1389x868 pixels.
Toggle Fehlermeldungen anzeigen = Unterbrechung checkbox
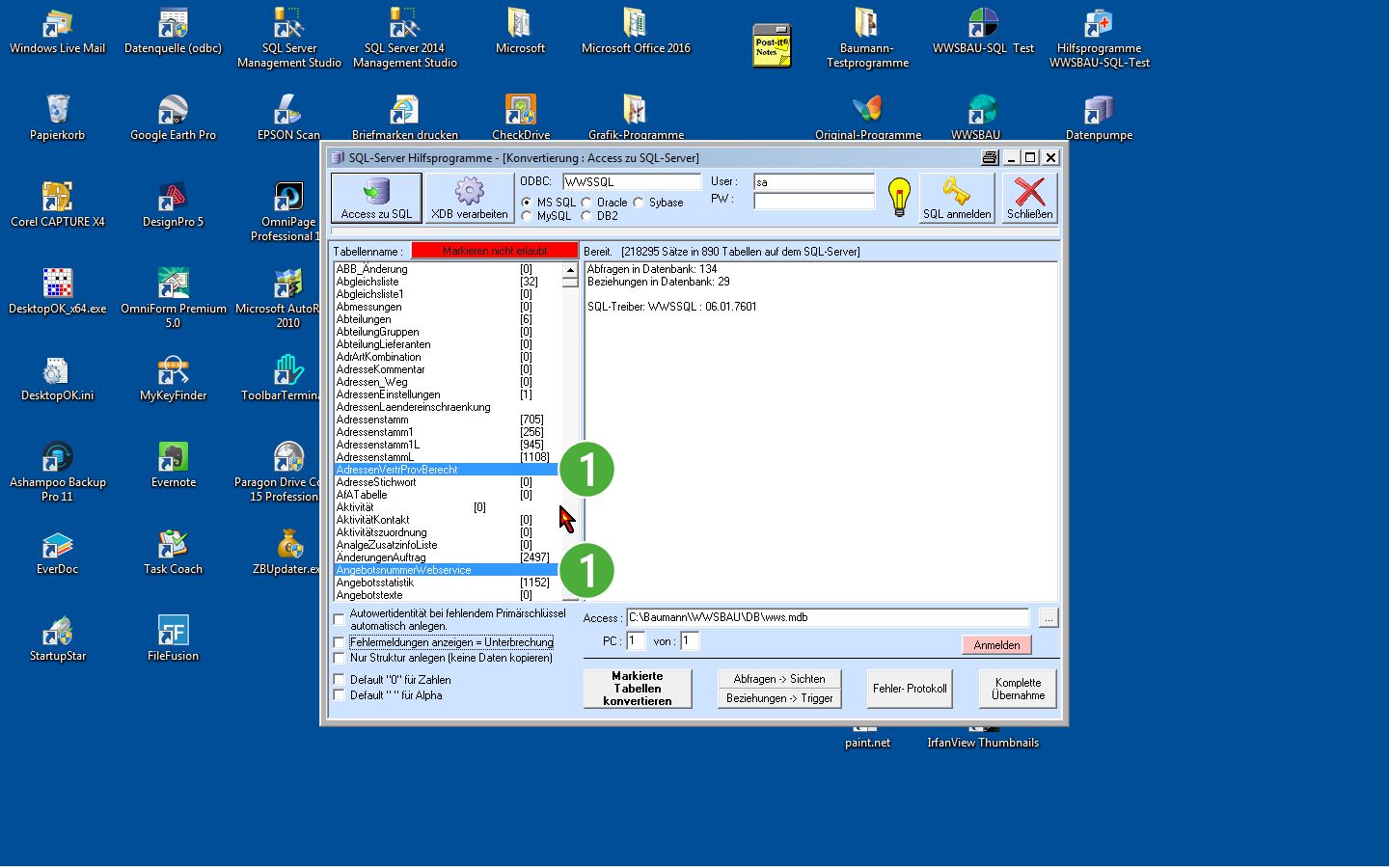coord(339,642)
